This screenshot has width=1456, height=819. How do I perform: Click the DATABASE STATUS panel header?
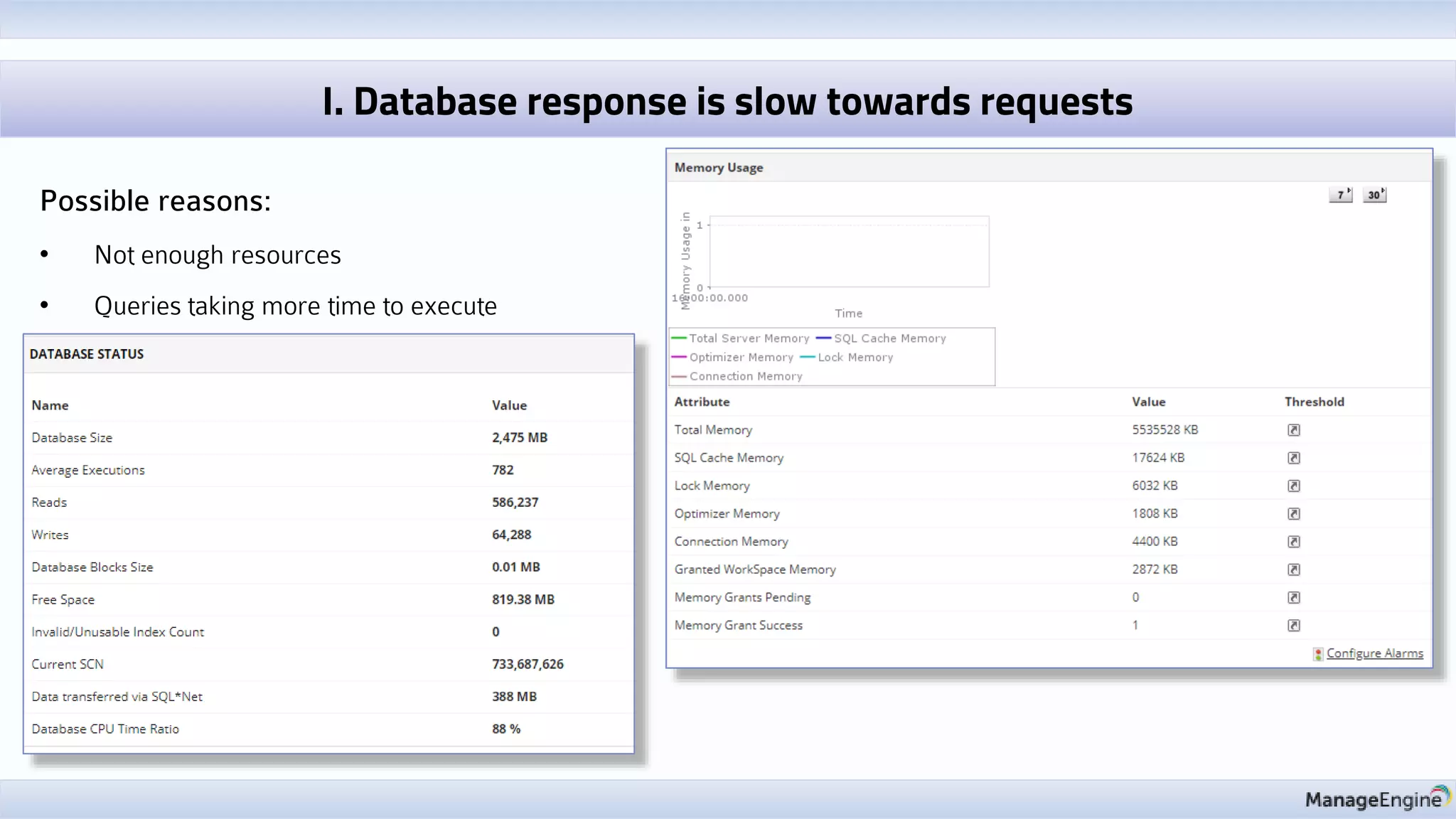pyautogui.click(x=328, y=354)
